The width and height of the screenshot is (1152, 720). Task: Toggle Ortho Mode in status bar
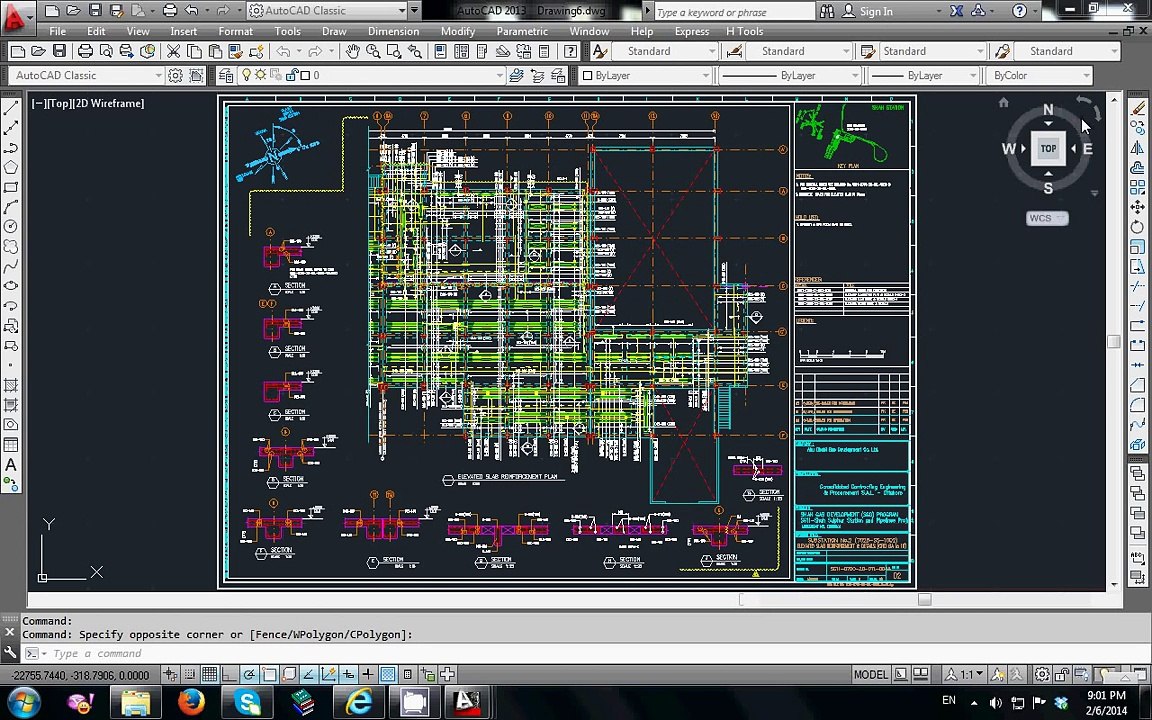(229, 675)
